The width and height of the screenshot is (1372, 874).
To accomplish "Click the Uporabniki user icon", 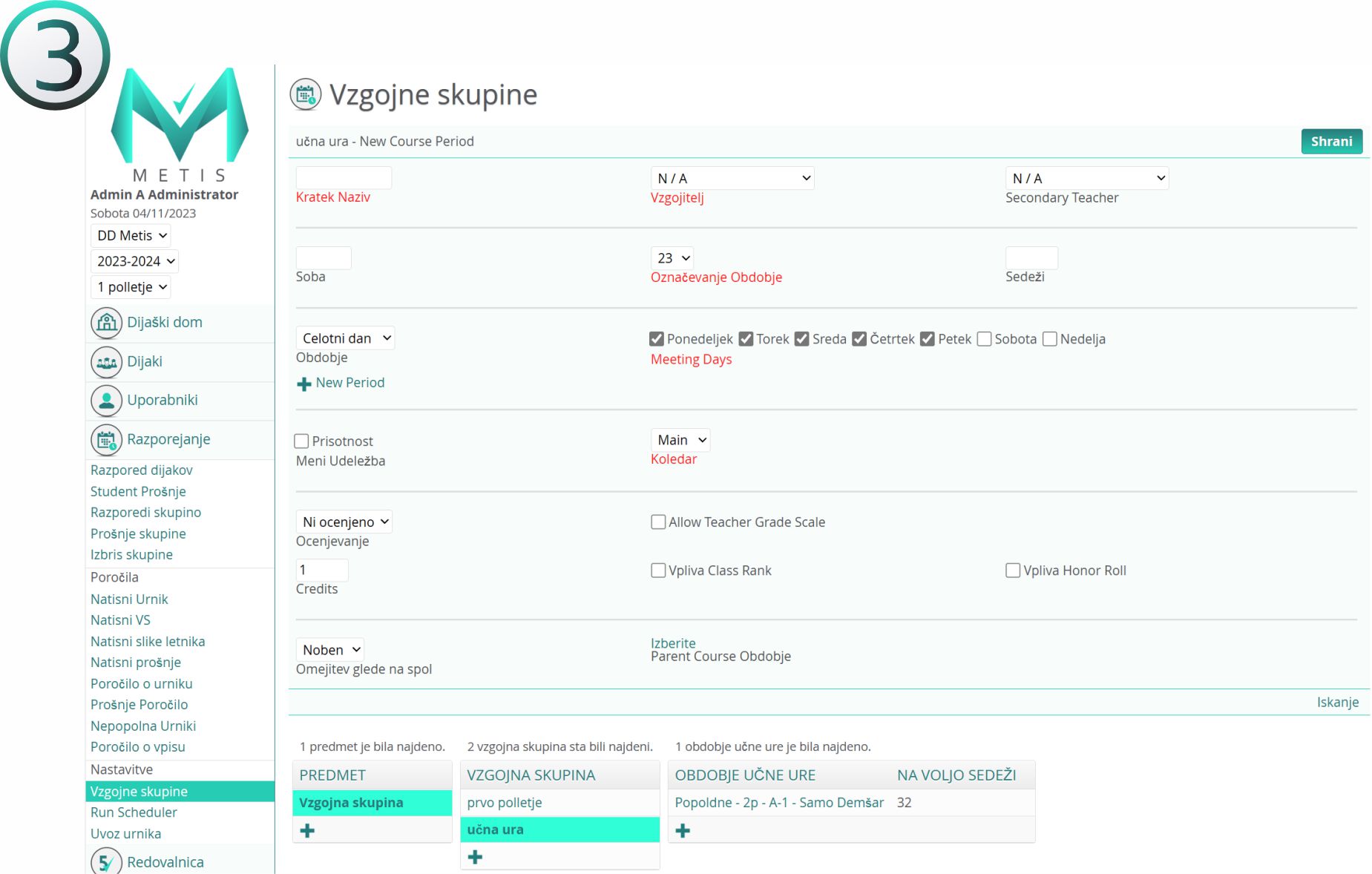I will tap(106, 401).
